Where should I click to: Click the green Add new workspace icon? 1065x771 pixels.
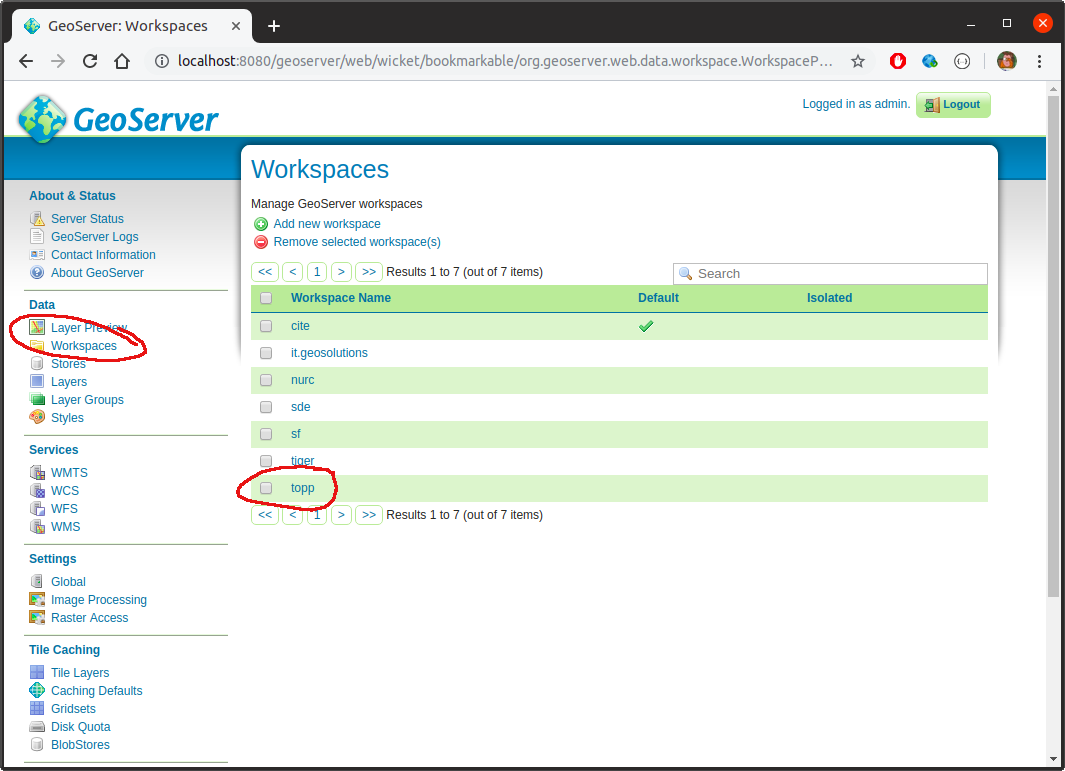tap(261, 224)
